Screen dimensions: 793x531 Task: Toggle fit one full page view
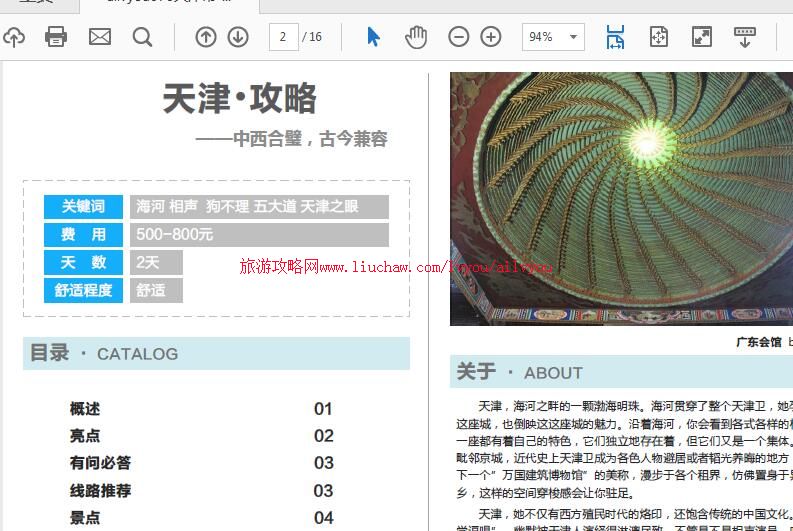pyautogui.click(x=658, y=37)
